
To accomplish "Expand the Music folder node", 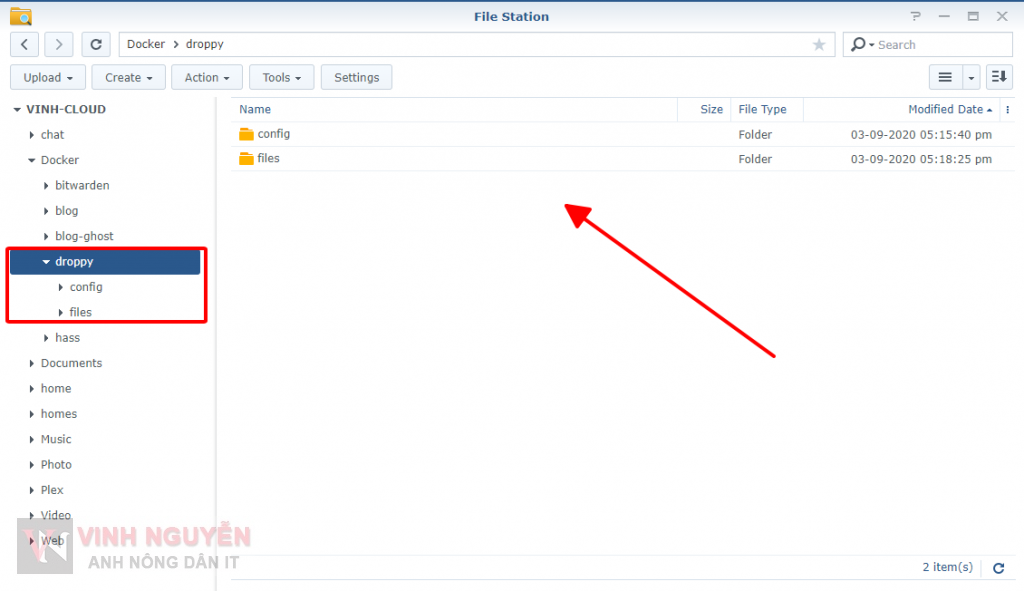I will tap(31, 439).
